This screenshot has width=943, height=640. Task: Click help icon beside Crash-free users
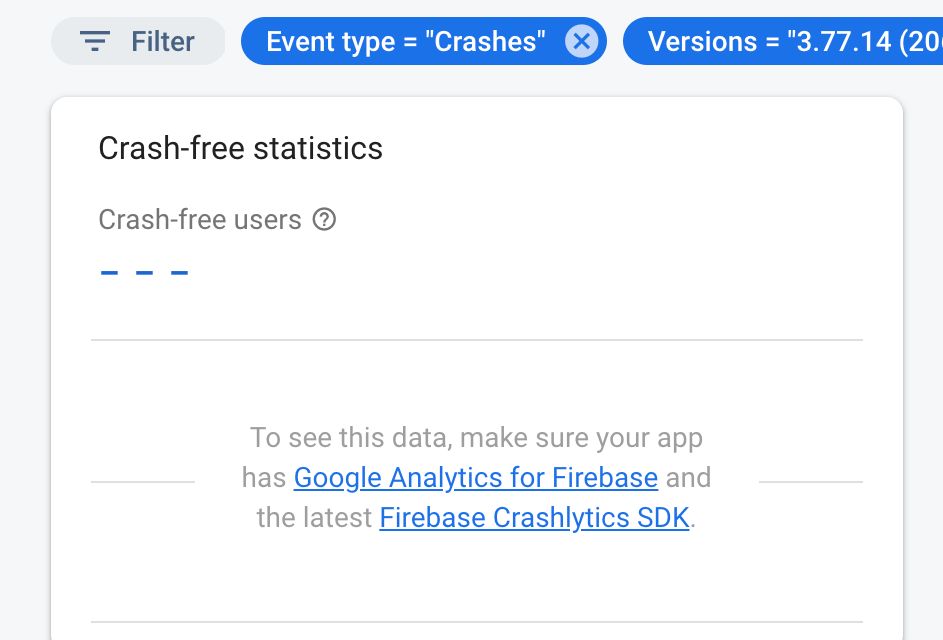pyautogui.click(x=324, y=219)
